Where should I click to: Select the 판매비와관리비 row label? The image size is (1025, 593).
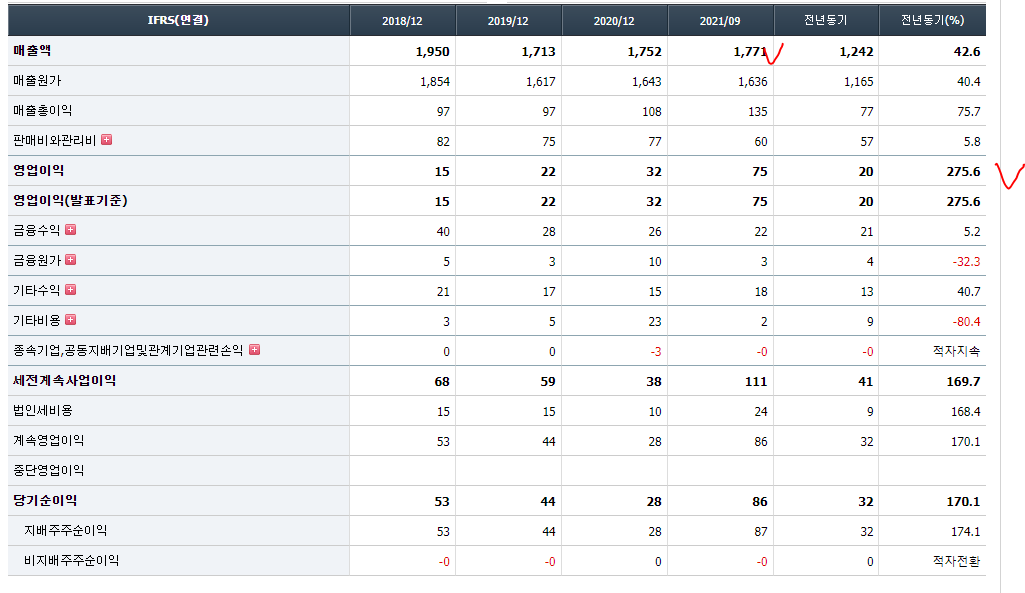[55, 141]
